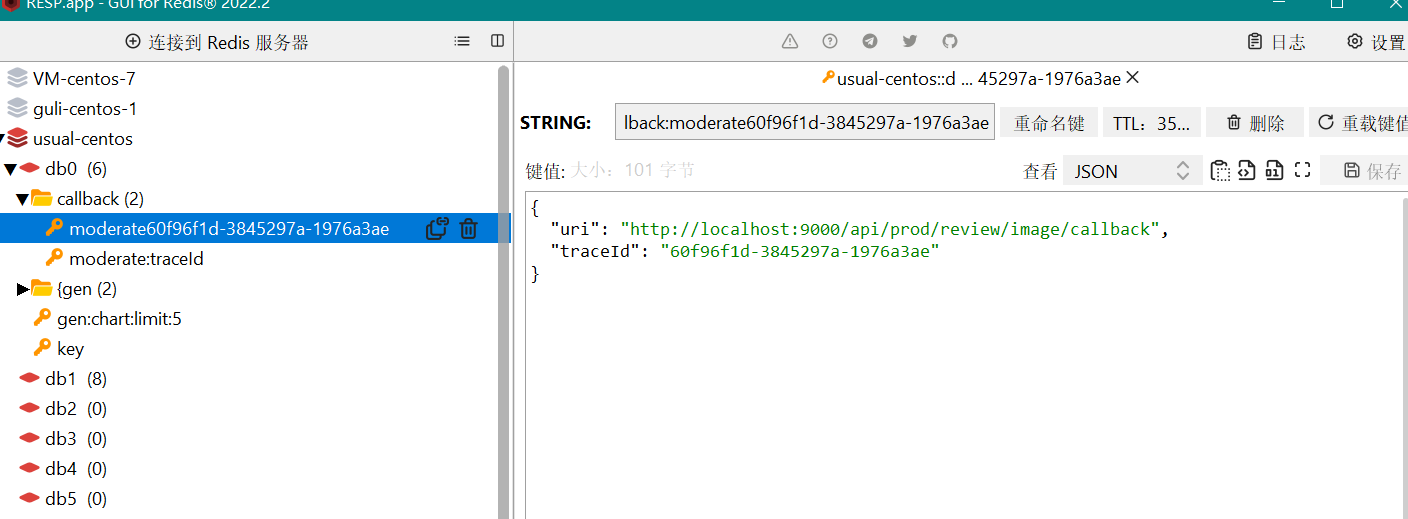Open the Telegram icon link in top toolbar

[x=870, y=41]
